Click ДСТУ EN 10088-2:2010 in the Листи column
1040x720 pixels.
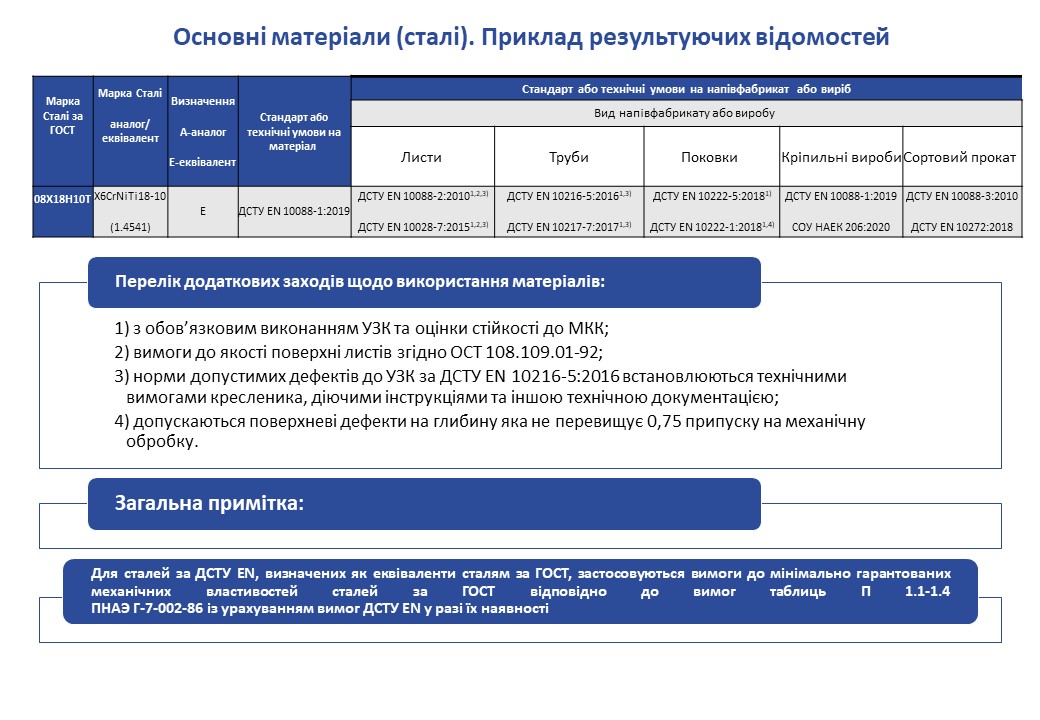point(421,196)
